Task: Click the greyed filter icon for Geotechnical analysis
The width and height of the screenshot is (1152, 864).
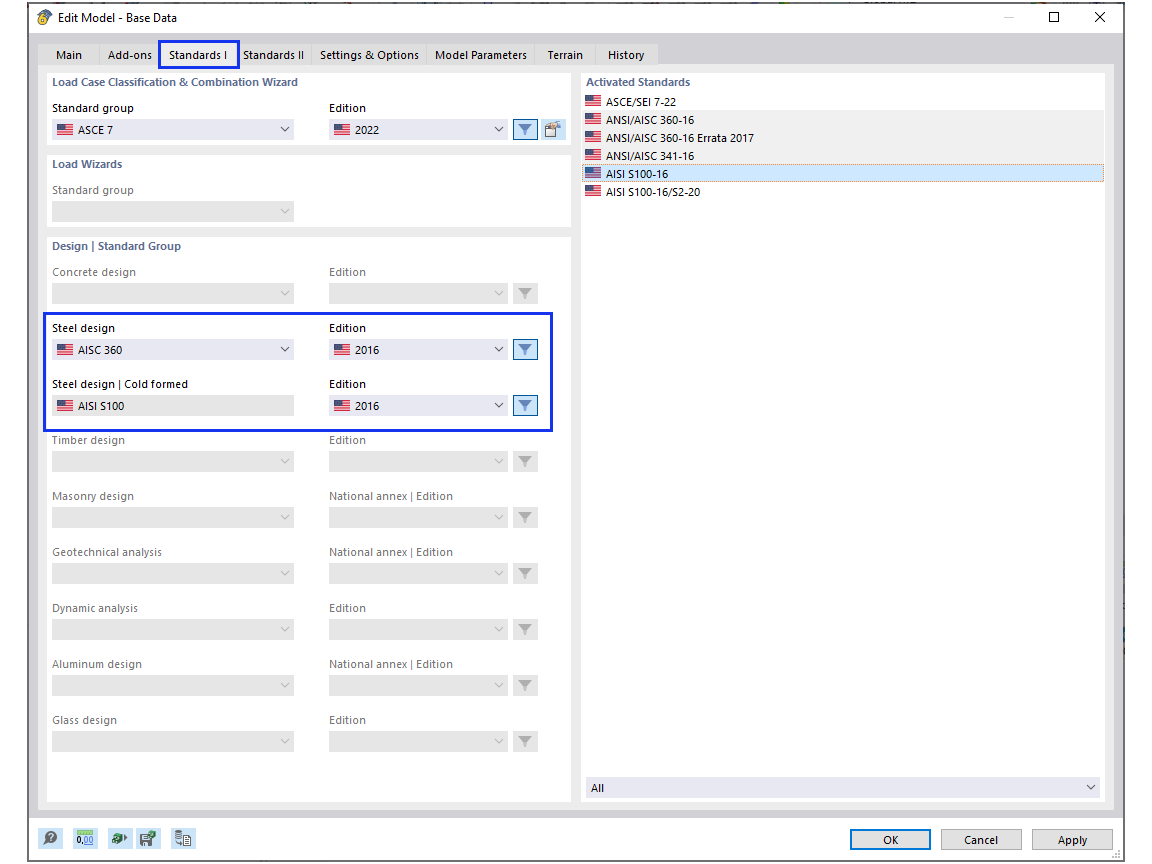Action: 525,573
